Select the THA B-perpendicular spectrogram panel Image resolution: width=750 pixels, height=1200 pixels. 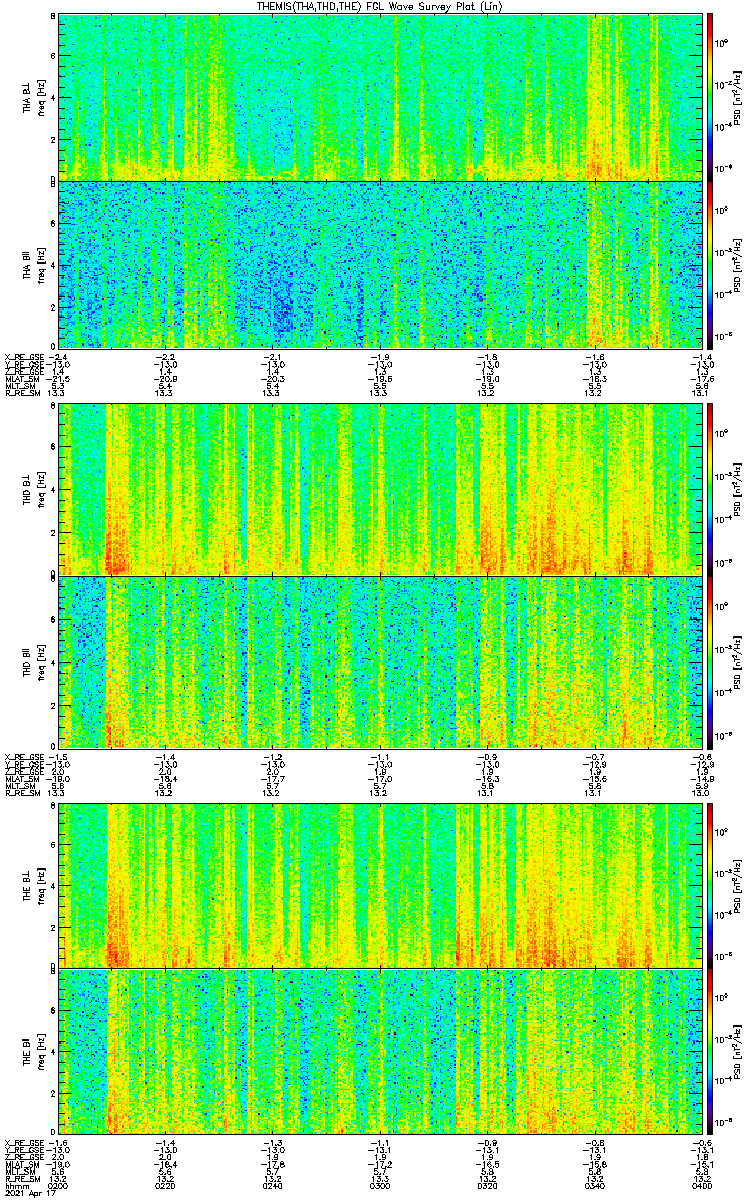380,96
